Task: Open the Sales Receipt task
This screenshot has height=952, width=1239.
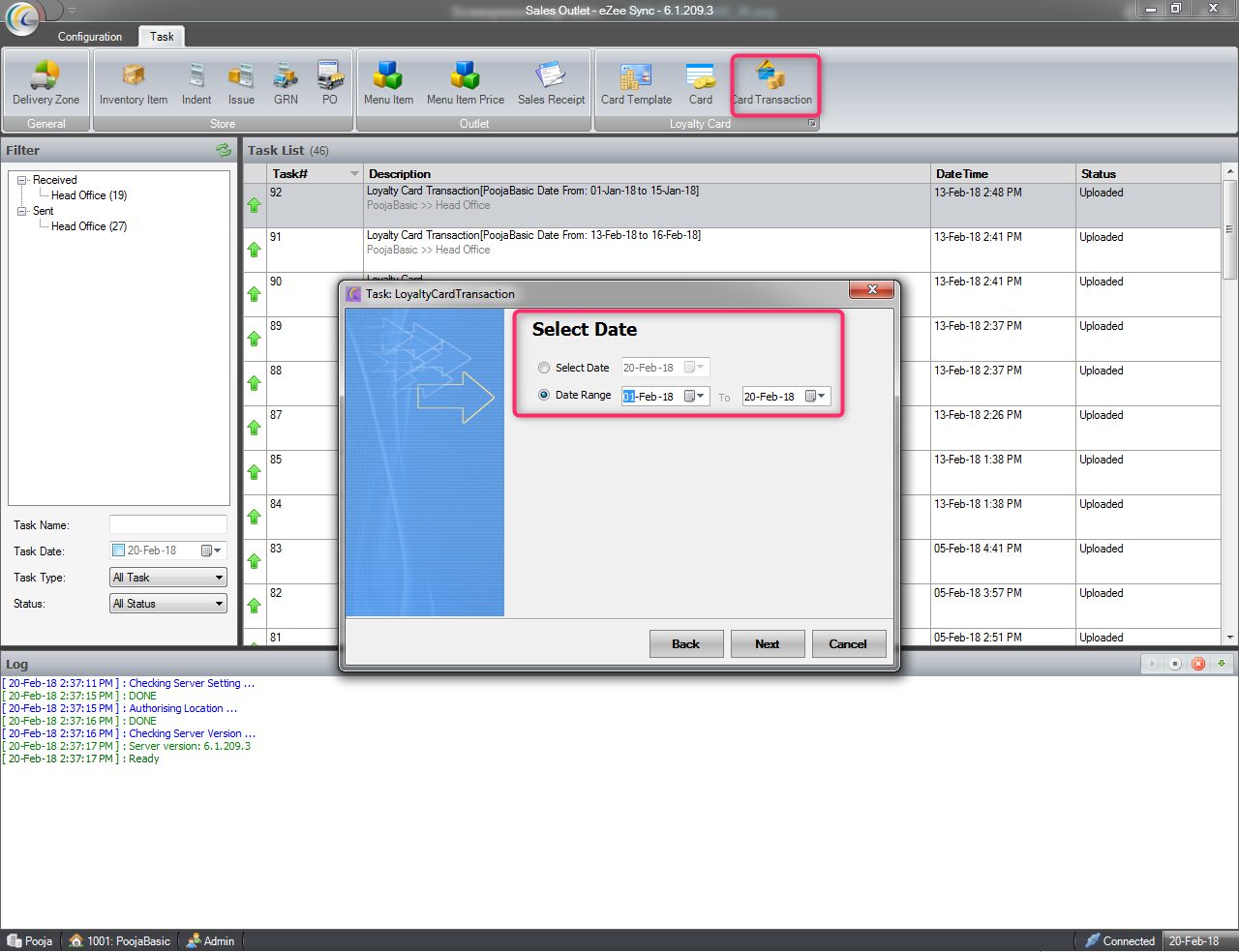Action: tap(551, 83)
